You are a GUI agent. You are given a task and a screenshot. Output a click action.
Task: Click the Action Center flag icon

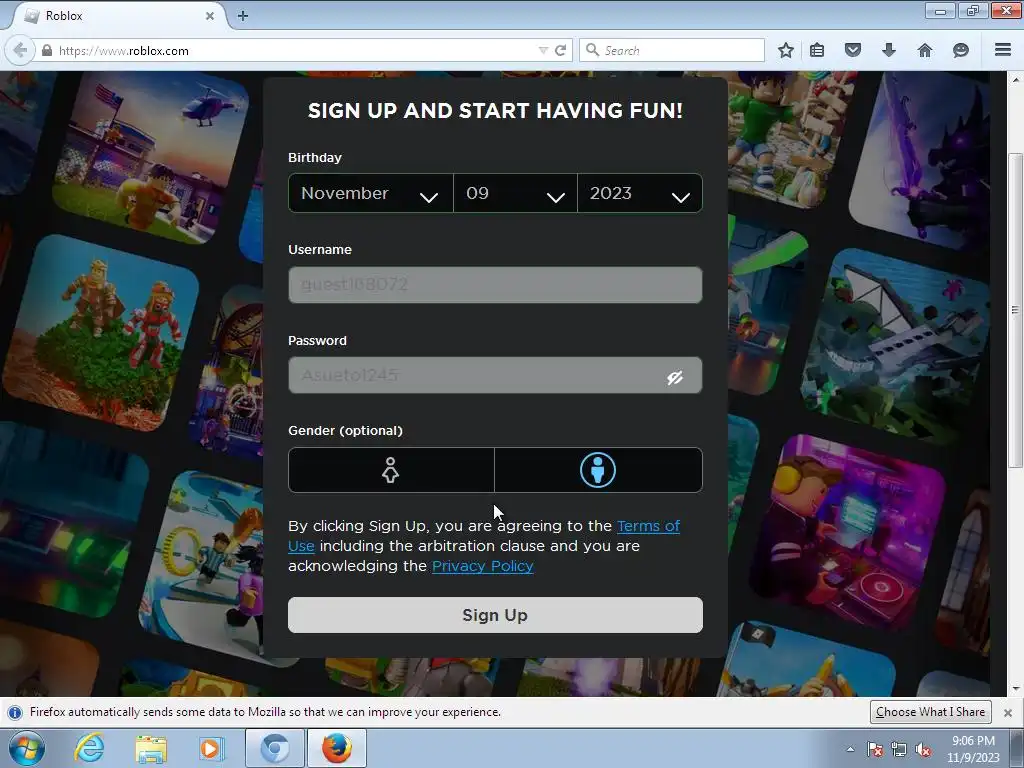(874, 749)
